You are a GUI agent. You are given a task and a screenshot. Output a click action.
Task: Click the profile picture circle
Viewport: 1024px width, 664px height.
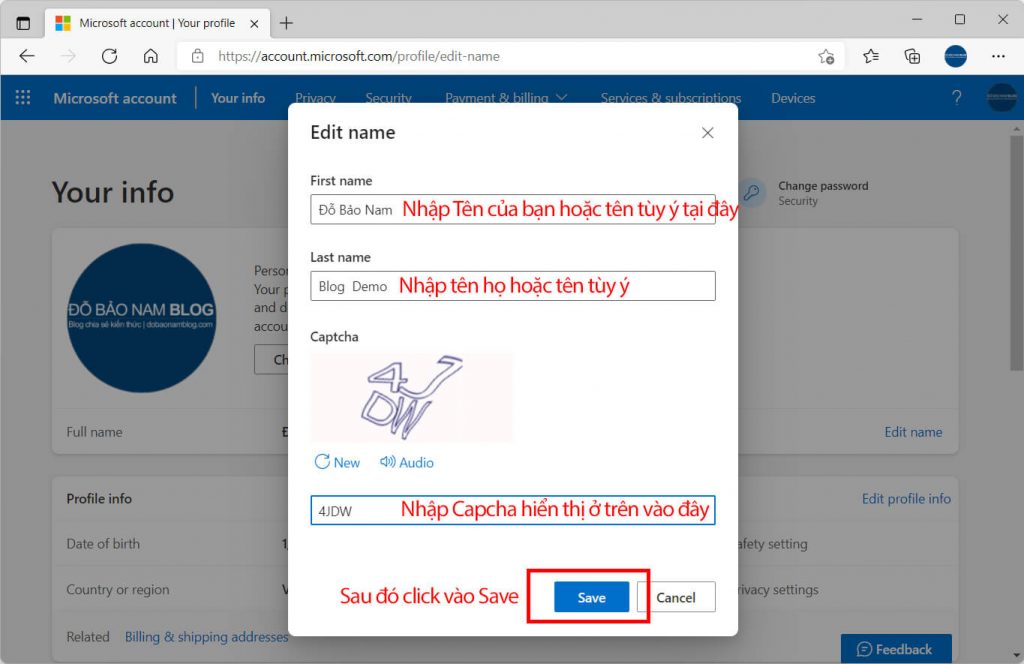pos(141,318)
